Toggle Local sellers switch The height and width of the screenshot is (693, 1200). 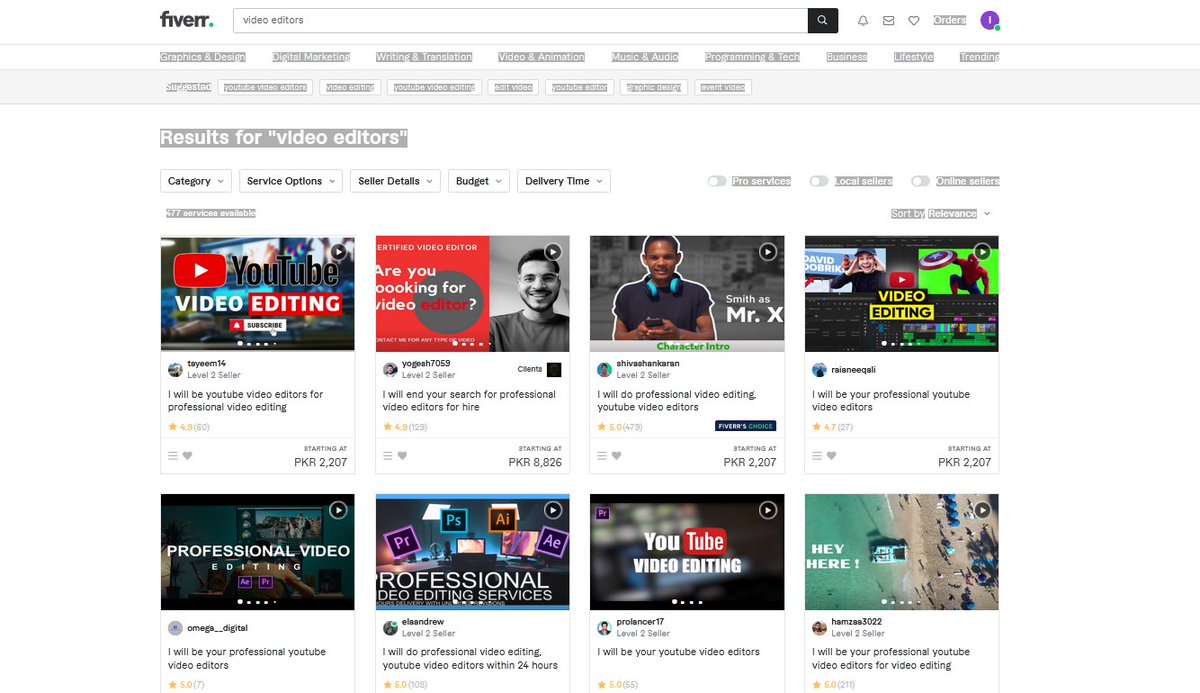click(819, 181)
